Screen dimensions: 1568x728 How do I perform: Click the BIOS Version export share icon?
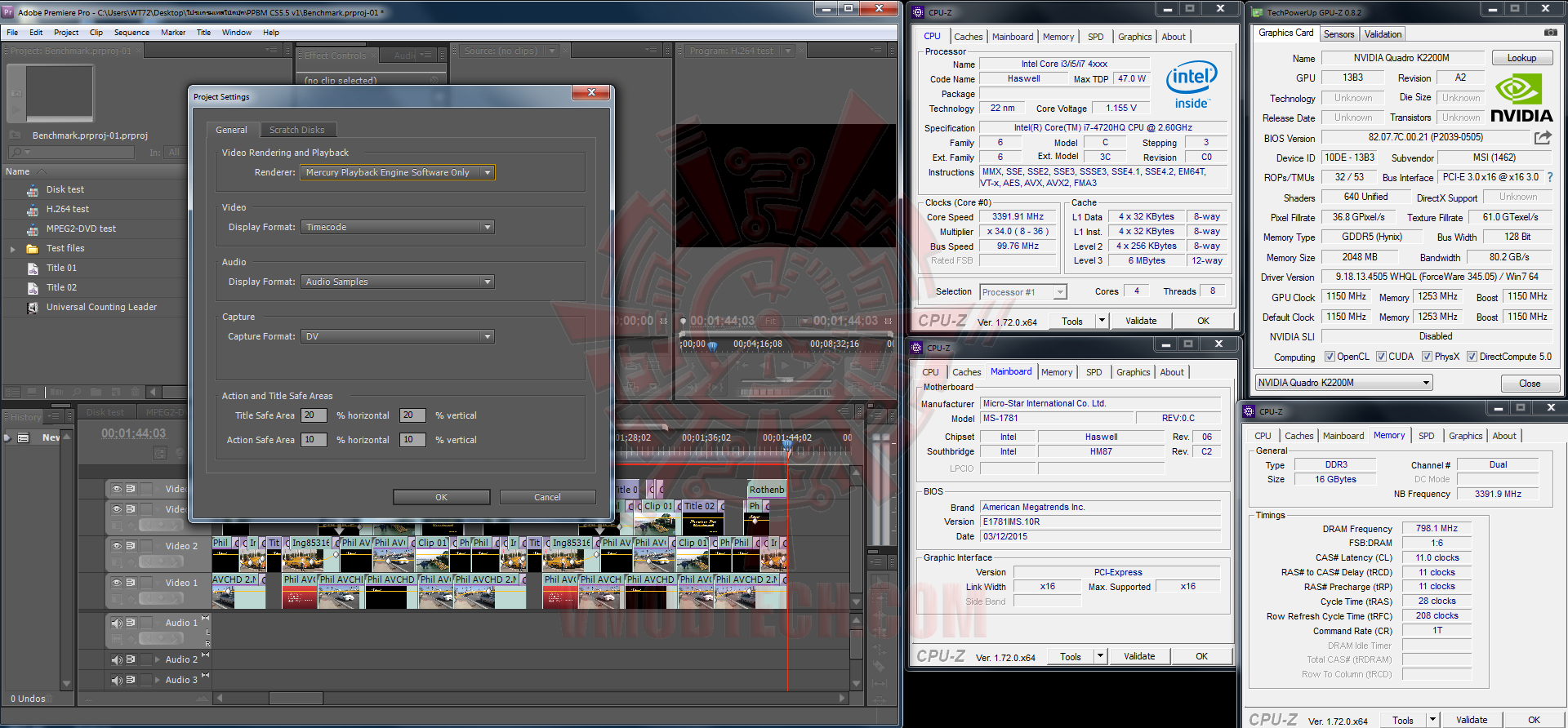coord(1543,138)
